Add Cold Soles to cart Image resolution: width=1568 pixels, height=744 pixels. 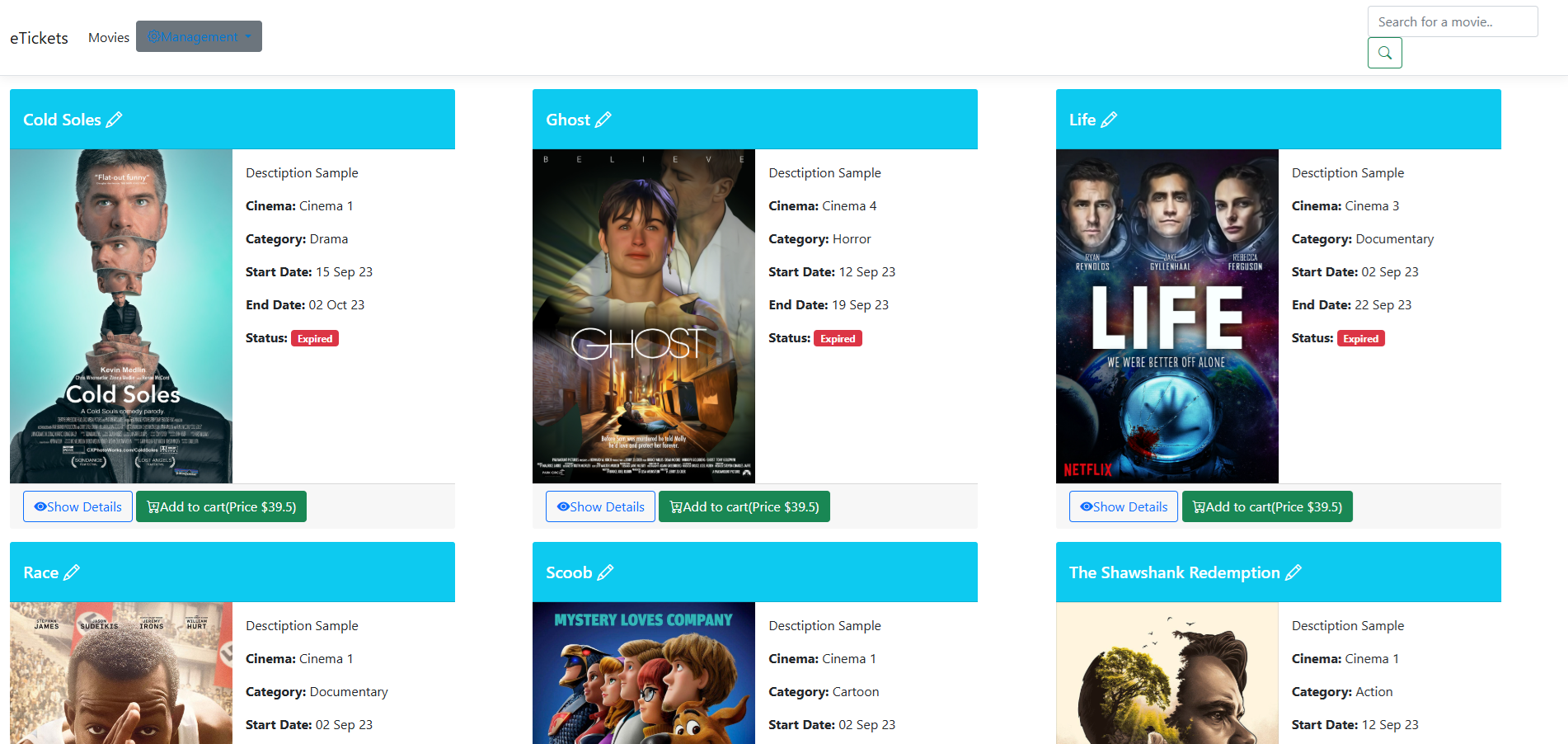pyautogui.click(x=221, y=506)
